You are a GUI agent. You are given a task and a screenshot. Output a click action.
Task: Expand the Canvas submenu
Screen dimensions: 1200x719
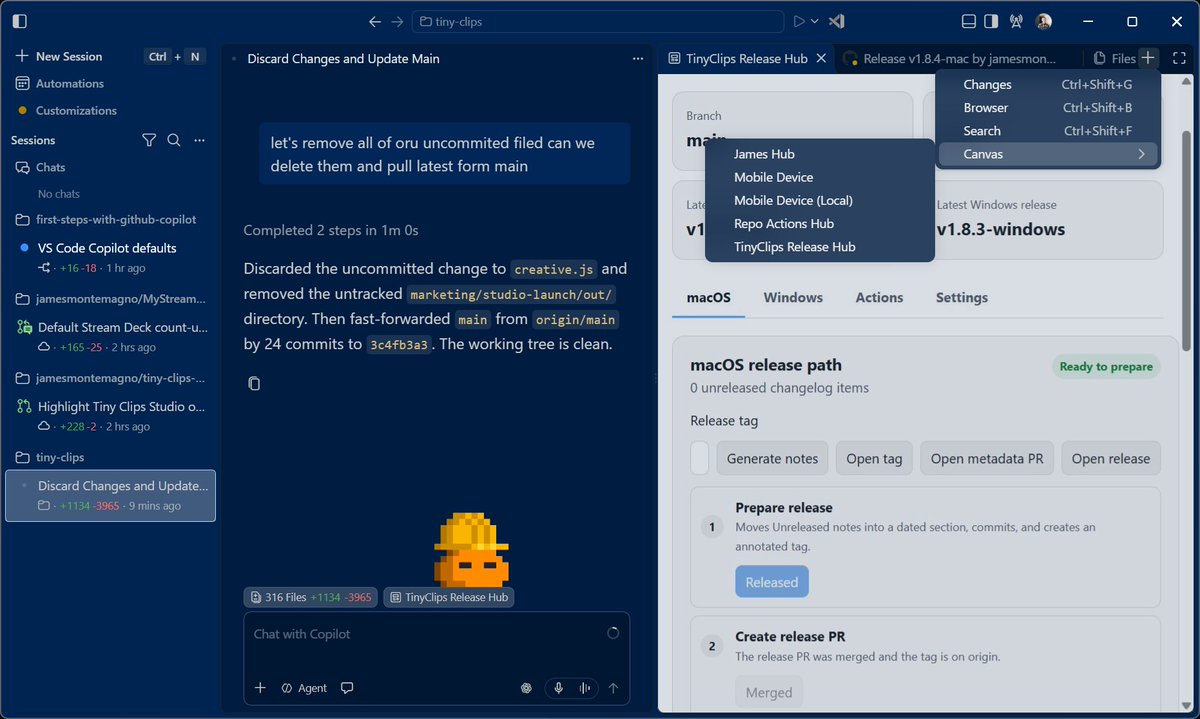(x=1048, y=154)
